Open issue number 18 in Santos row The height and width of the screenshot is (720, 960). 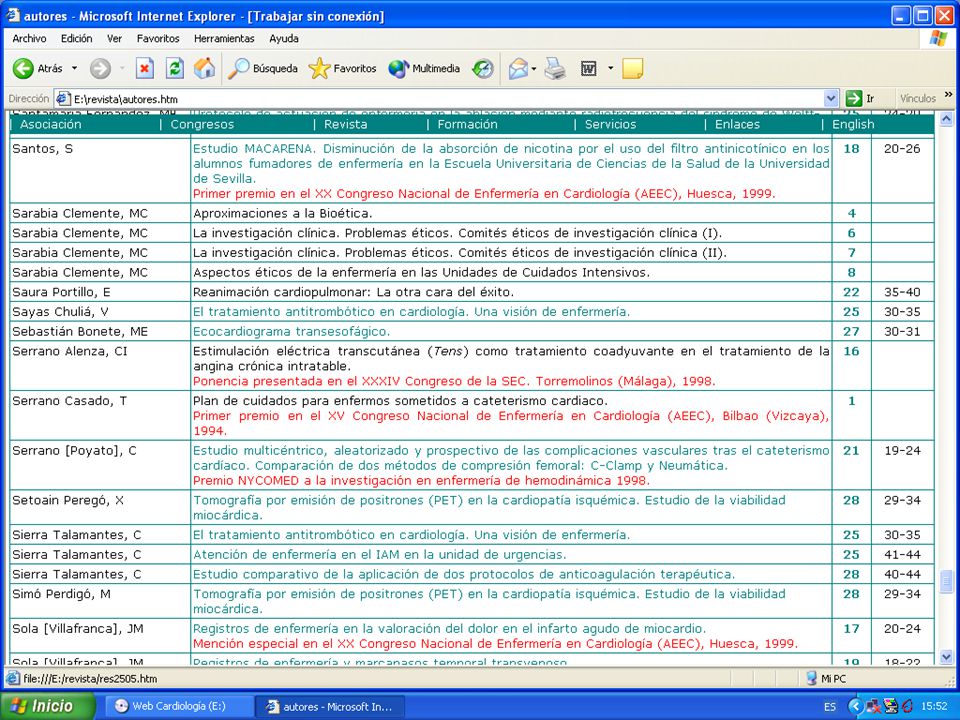851,149
